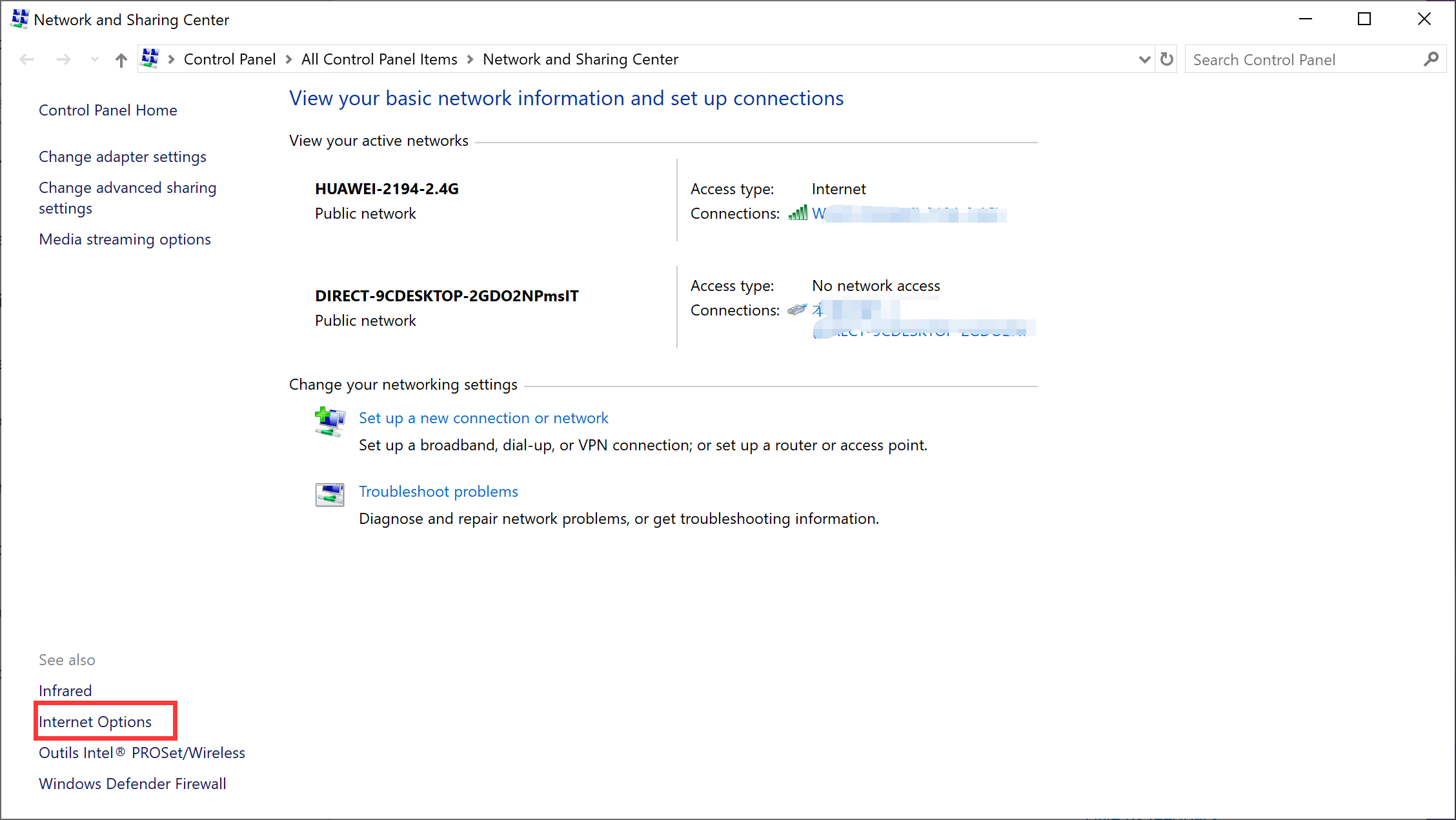1456x820 pixels.
Task: Open Change advanced sharing settings
Action: click(x=127, y=198)
